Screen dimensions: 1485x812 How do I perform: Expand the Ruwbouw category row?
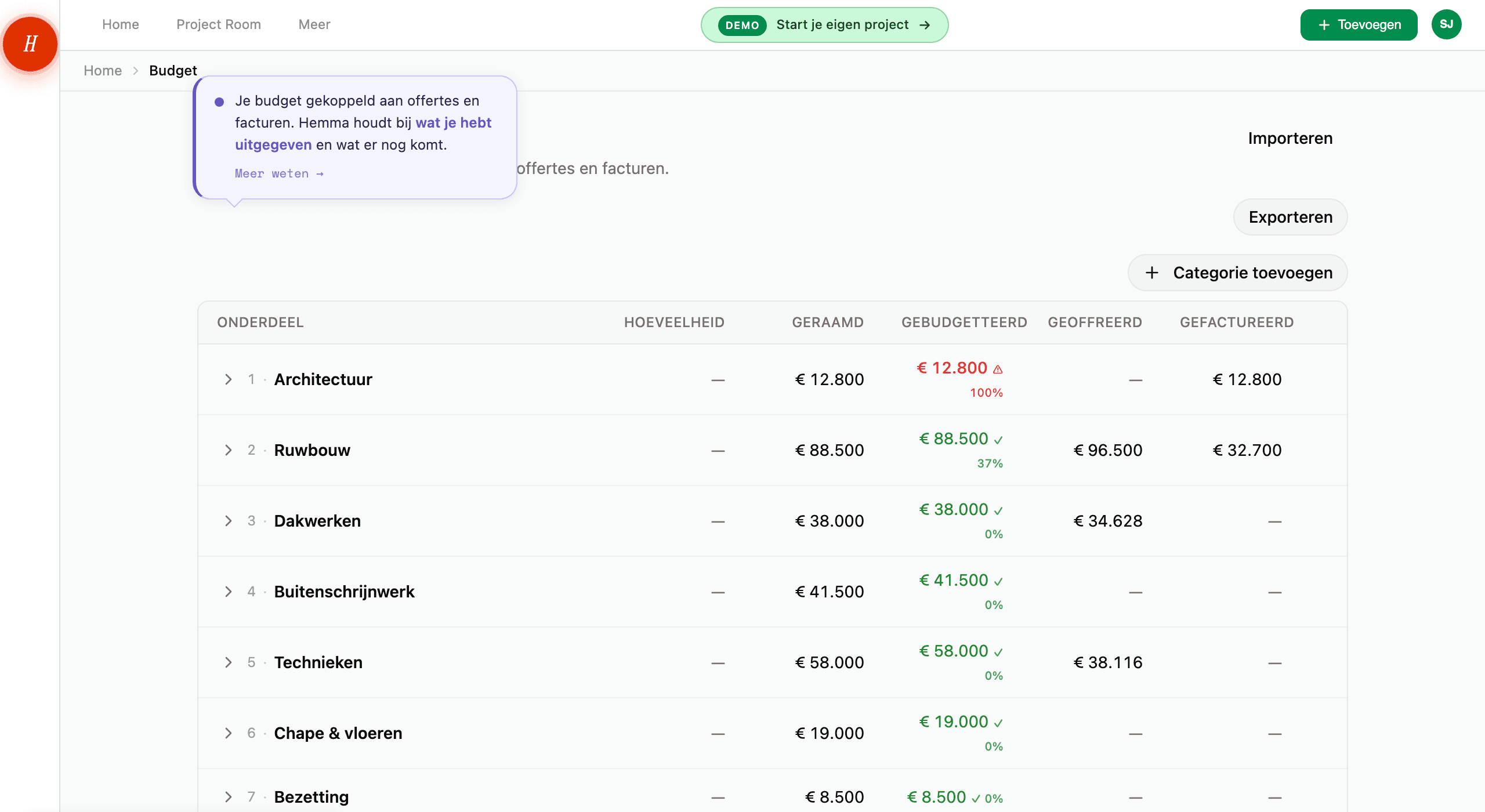[229, 450]
